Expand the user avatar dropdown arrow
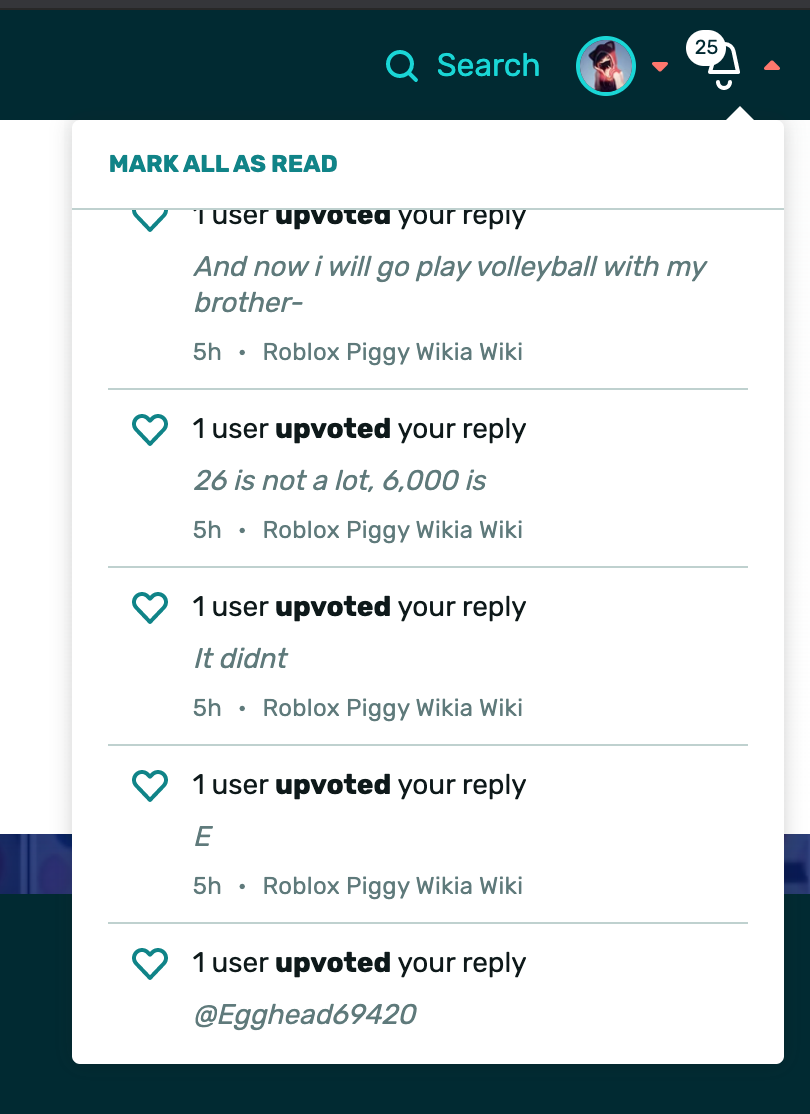 click(x=659, y=67)
